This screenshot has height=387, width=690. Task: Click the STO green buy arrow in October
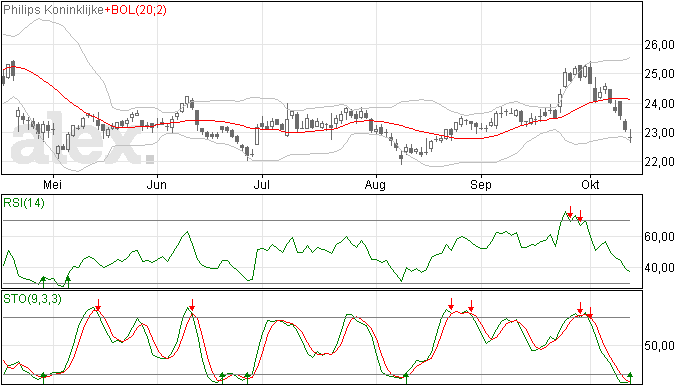point(630,377)
